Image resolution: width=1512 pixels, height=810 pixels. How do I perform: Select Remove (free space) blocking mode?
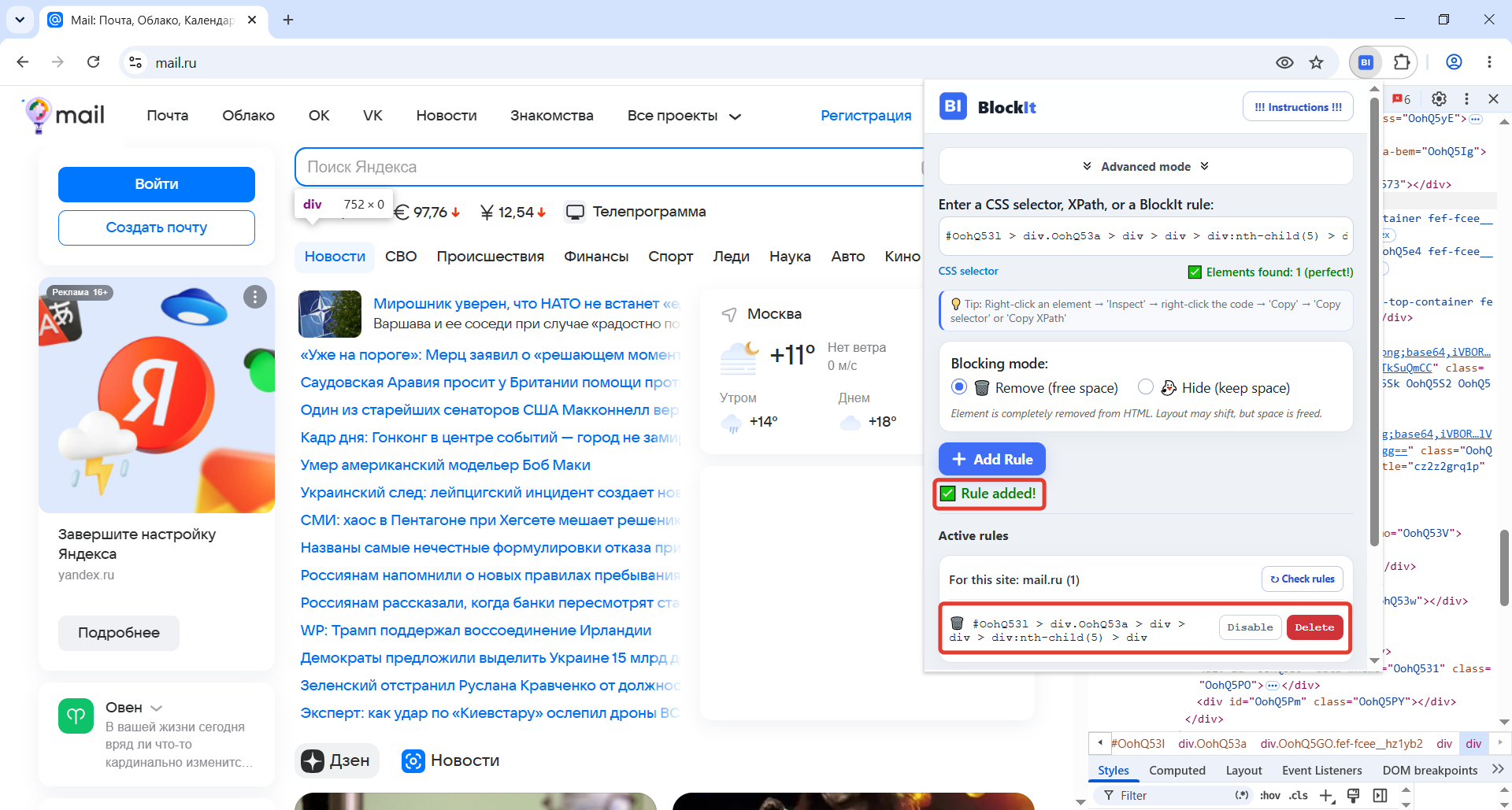[958, 387]
